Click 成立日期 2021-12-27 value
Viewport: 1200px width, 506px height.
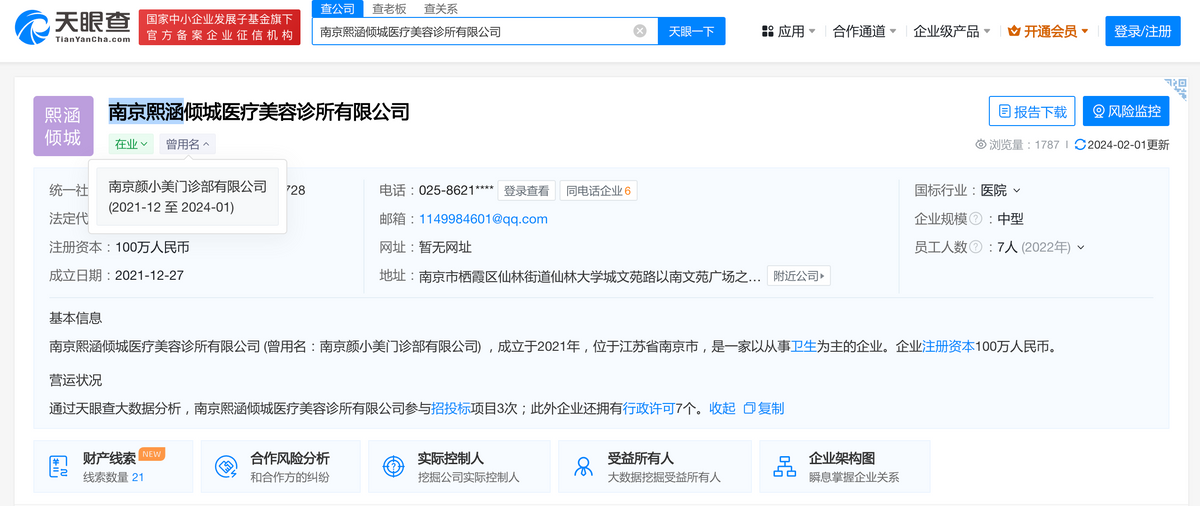149,275
